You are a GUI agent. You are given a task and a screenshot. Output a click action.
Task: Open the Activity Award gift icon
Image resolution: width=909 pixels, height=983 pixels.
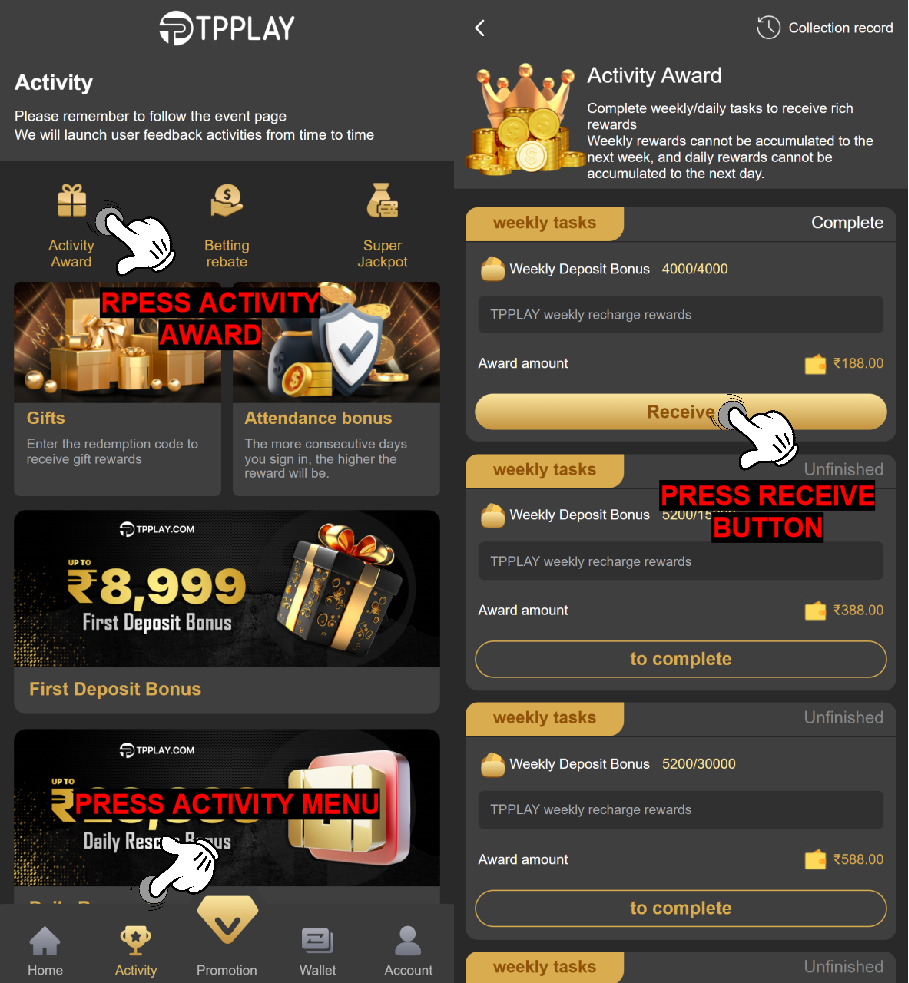(x=72, y=201)
